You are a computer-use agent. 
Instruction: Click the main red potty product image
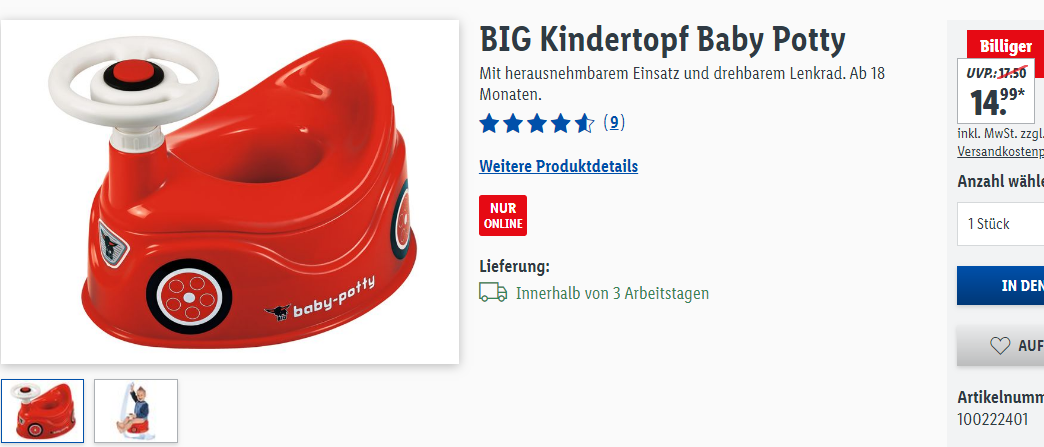click(230, 192)
